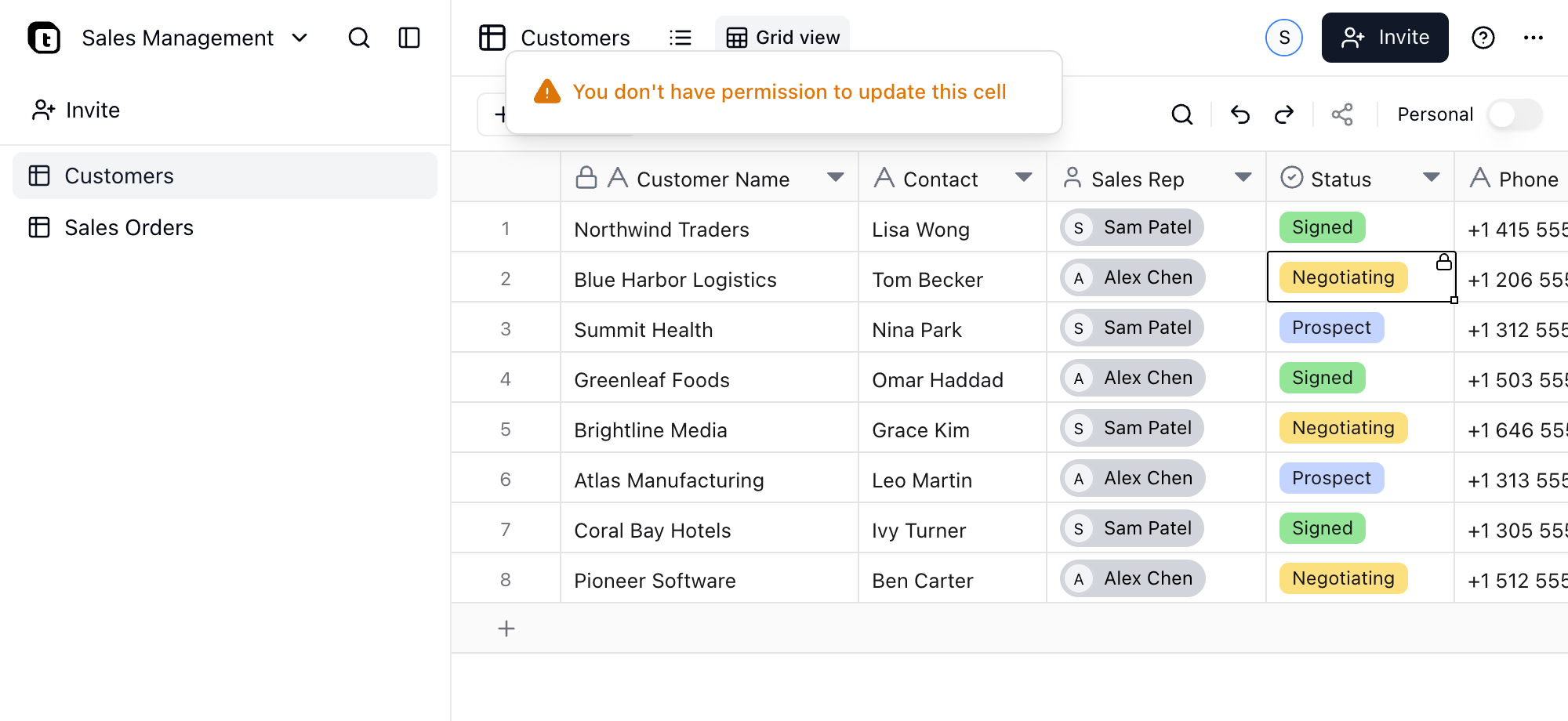Viewport: 1568px width, 721px height.
Task: Click Invite link in the sidebar
Action: [76, 110]
